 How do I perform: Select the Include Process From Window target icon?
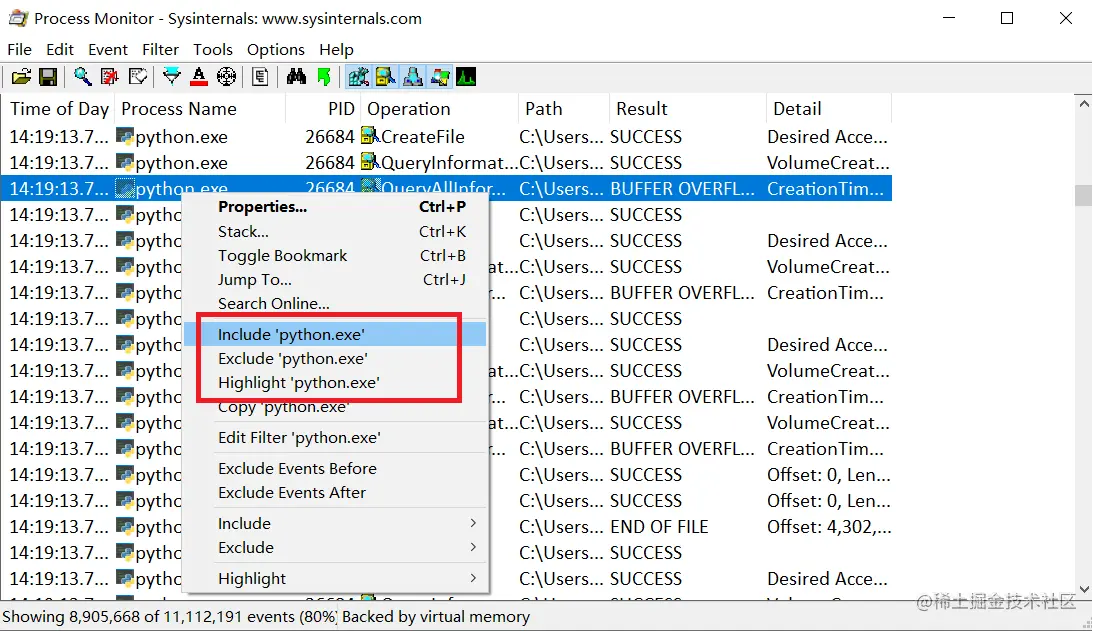[x=226, y=77]
